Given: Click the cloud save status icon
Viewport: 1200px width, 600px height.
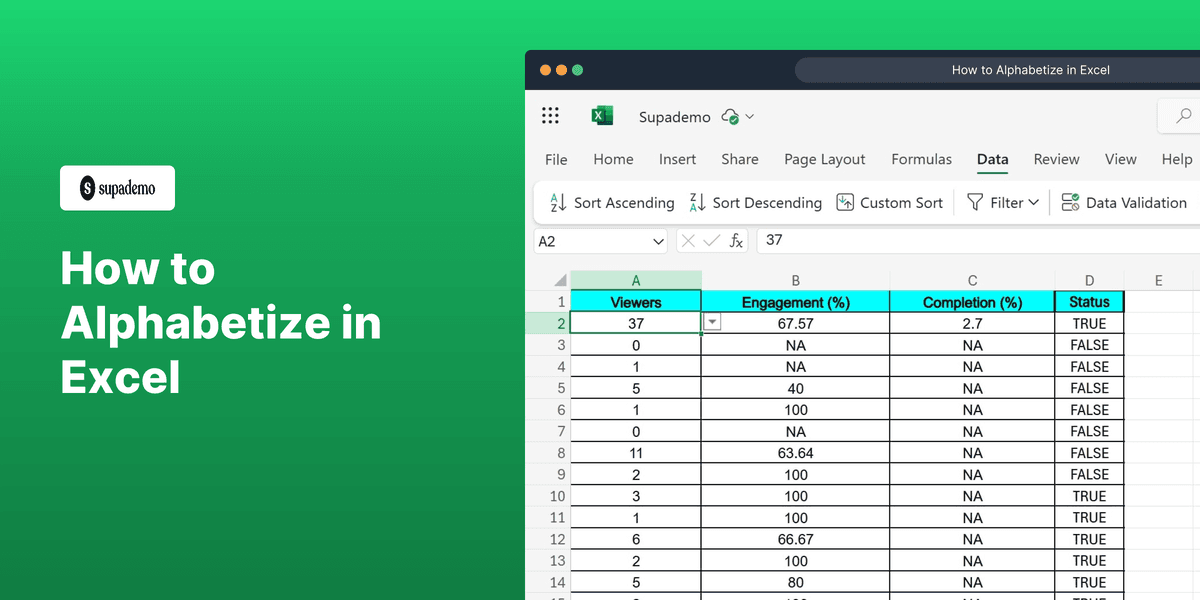Looking at the screenshot, I should (x=729, y=116).
